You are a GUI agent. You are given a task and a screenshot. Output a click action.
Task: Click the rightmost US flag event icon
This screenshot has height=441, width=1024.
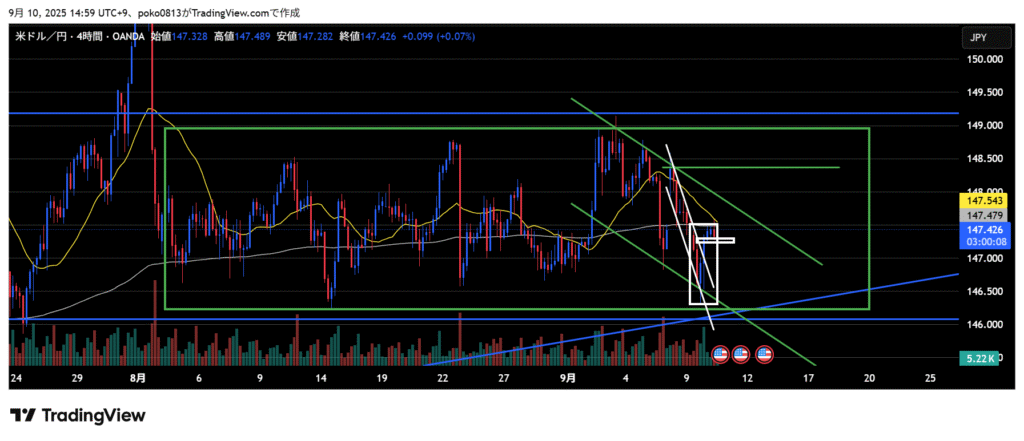coord(765,354)
